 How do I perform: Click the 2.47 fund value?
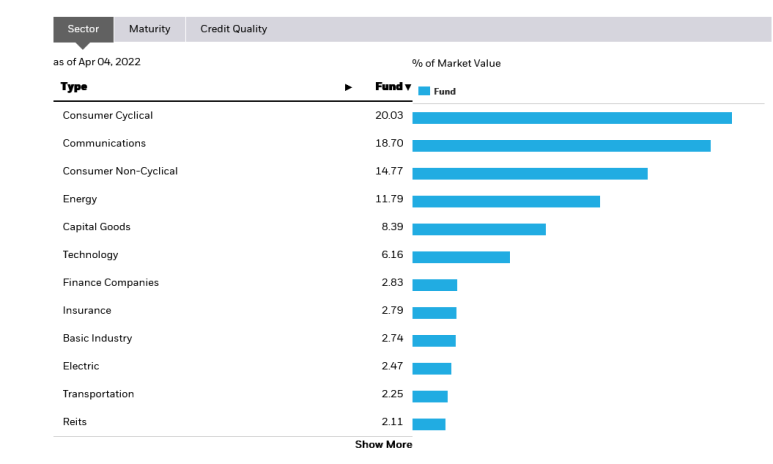click(392, 366)
